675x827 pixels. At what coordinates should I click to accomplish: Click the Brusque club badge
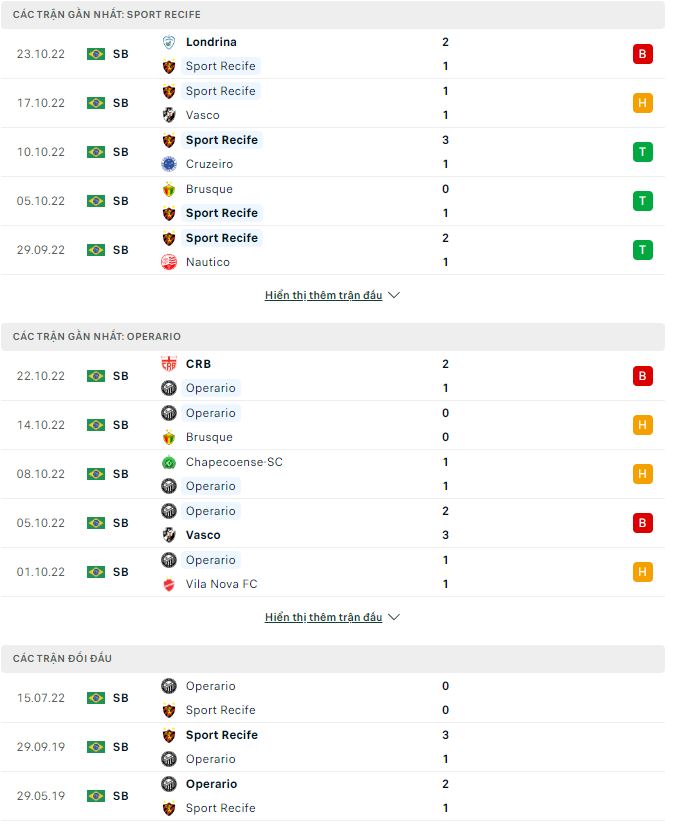[169, 188]
